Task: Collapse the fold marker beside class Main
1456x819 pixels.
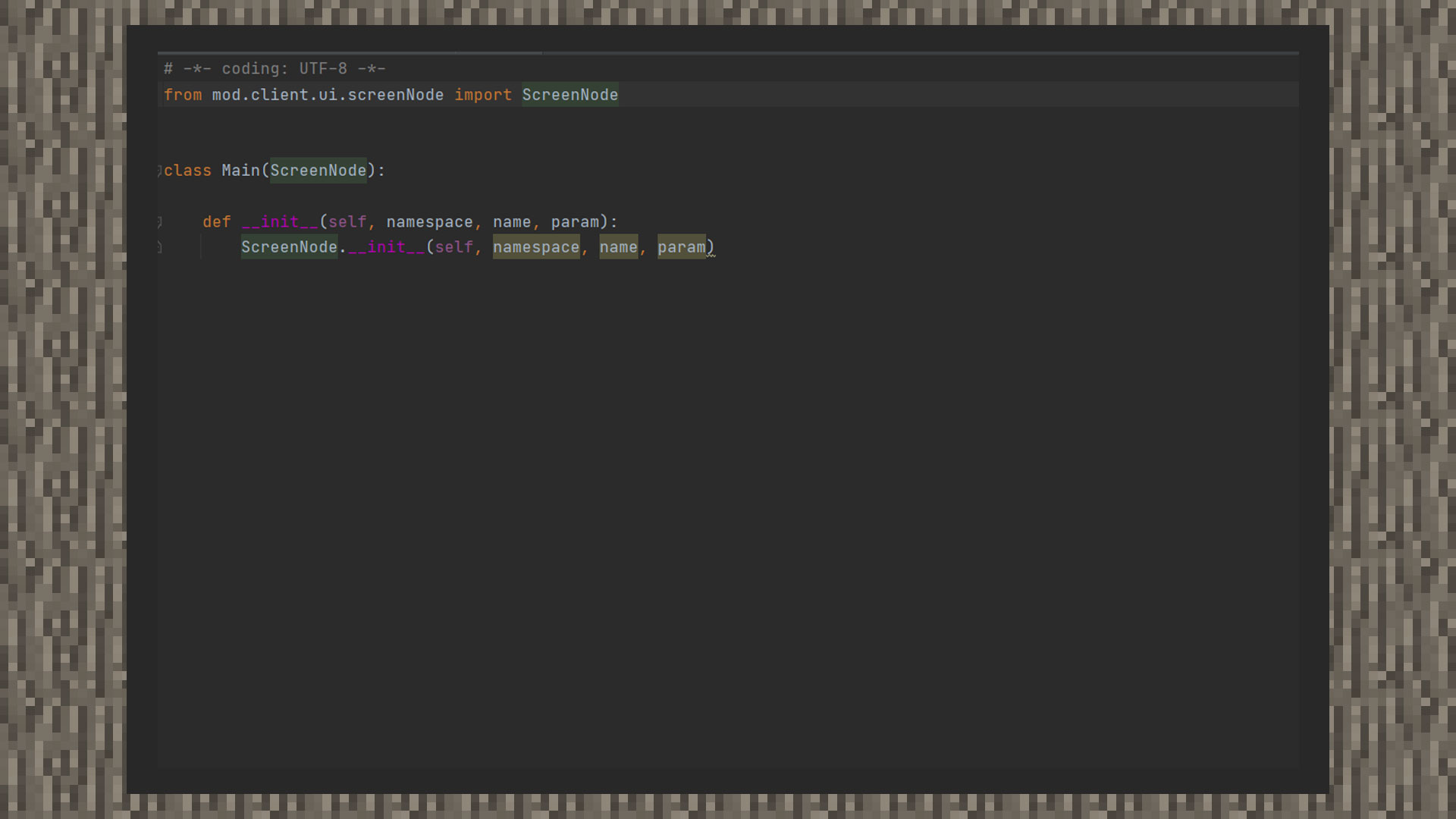Action: click(x=159, y=171)
